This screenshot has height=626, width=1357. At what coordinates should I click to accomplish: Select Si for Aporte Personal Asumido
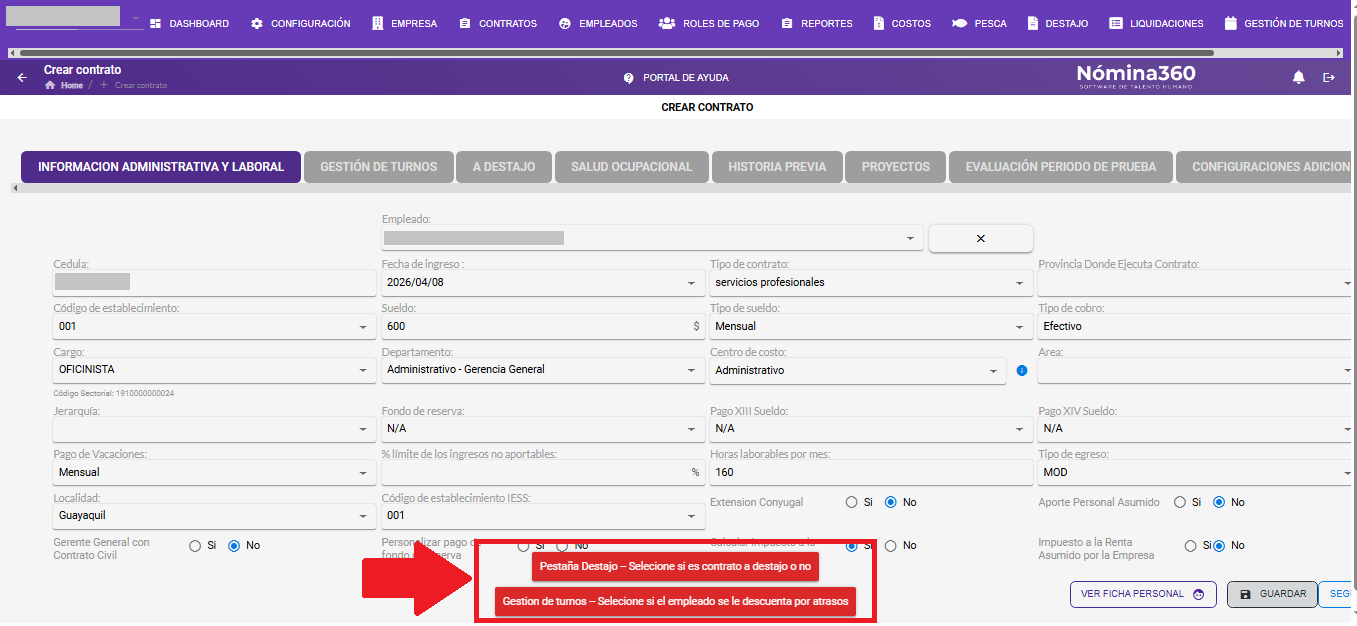1180,502
